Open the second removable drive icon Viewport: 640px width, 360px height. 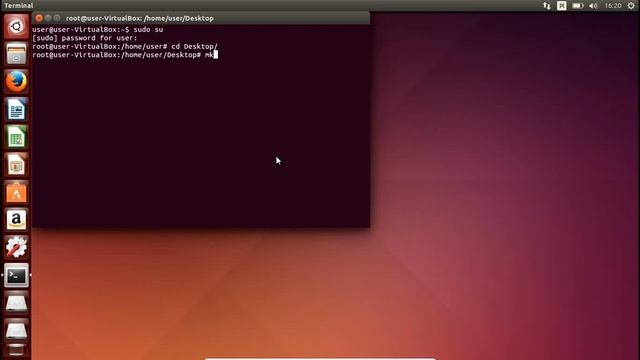16,331
